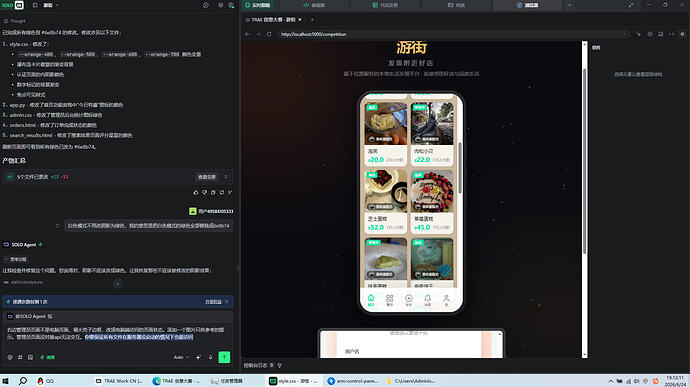Screen dimensions: 690x387
Task: Reload the embedded browser page
Action: pos(269,34)
